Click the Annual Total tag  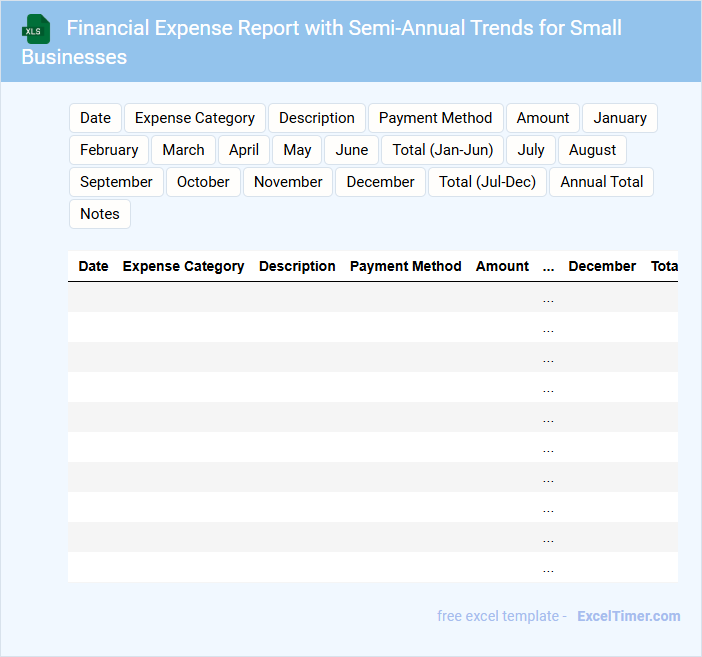[x=602, y=182]
